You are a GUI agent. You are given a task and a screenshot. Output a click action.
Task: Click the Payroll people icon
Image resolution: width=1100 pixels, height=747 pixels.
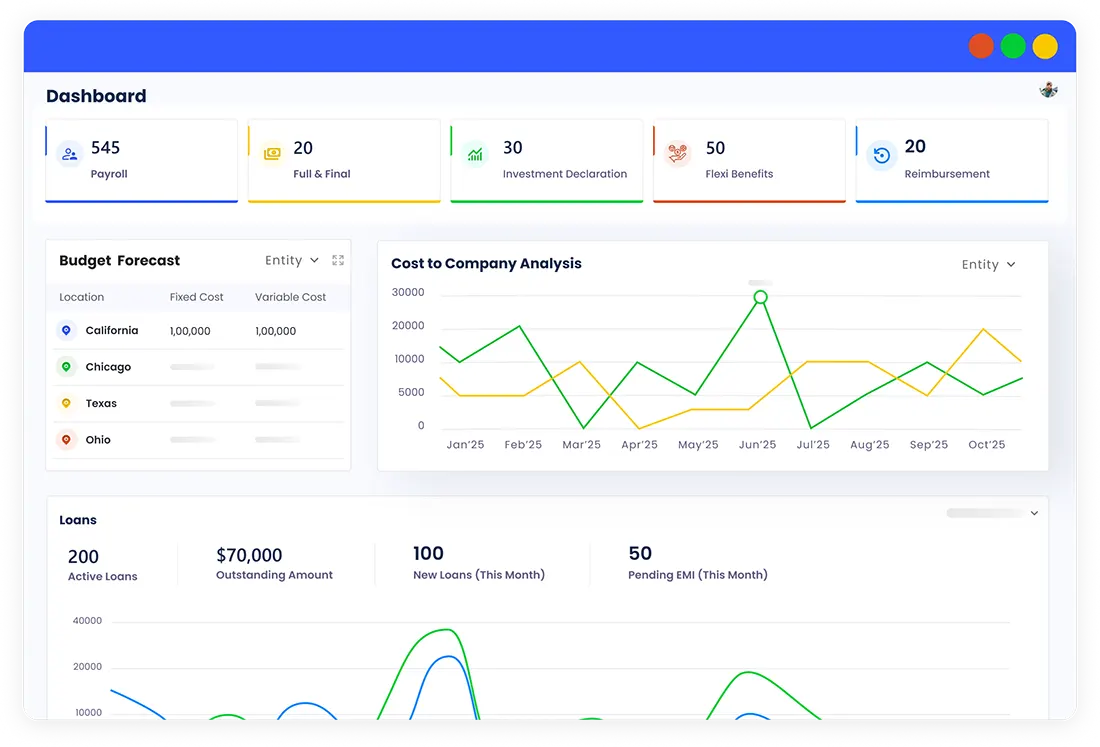(69, 154)
